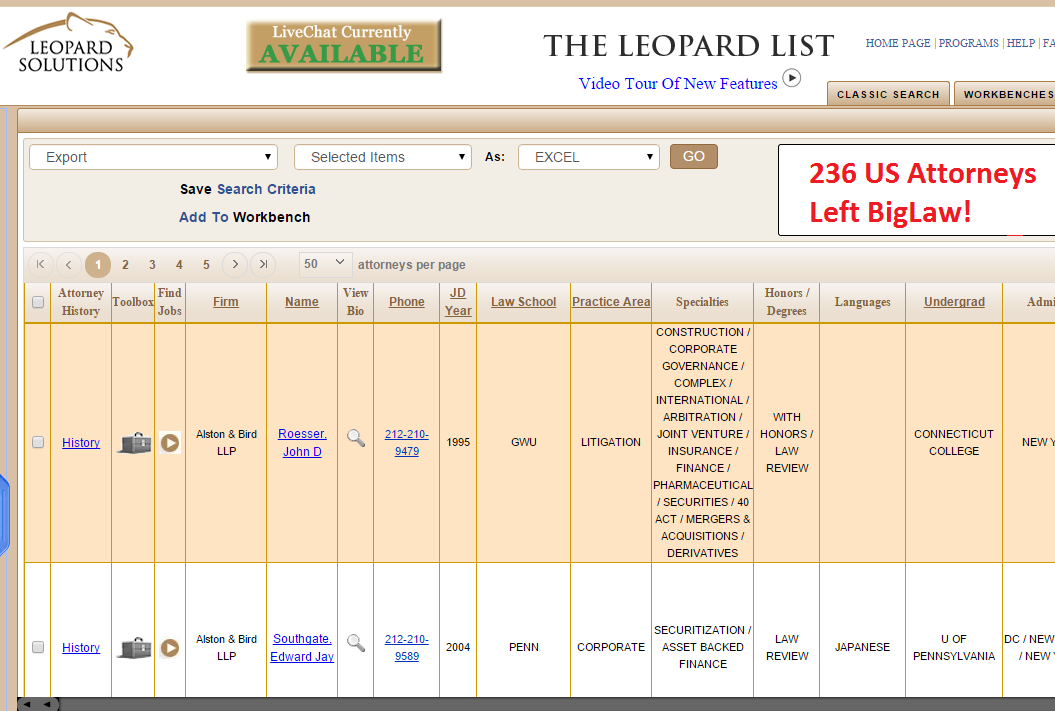Screen dimensions: 1055x711
Task: Select the CORPORATE practice area cell
Action: coord(611,647)
